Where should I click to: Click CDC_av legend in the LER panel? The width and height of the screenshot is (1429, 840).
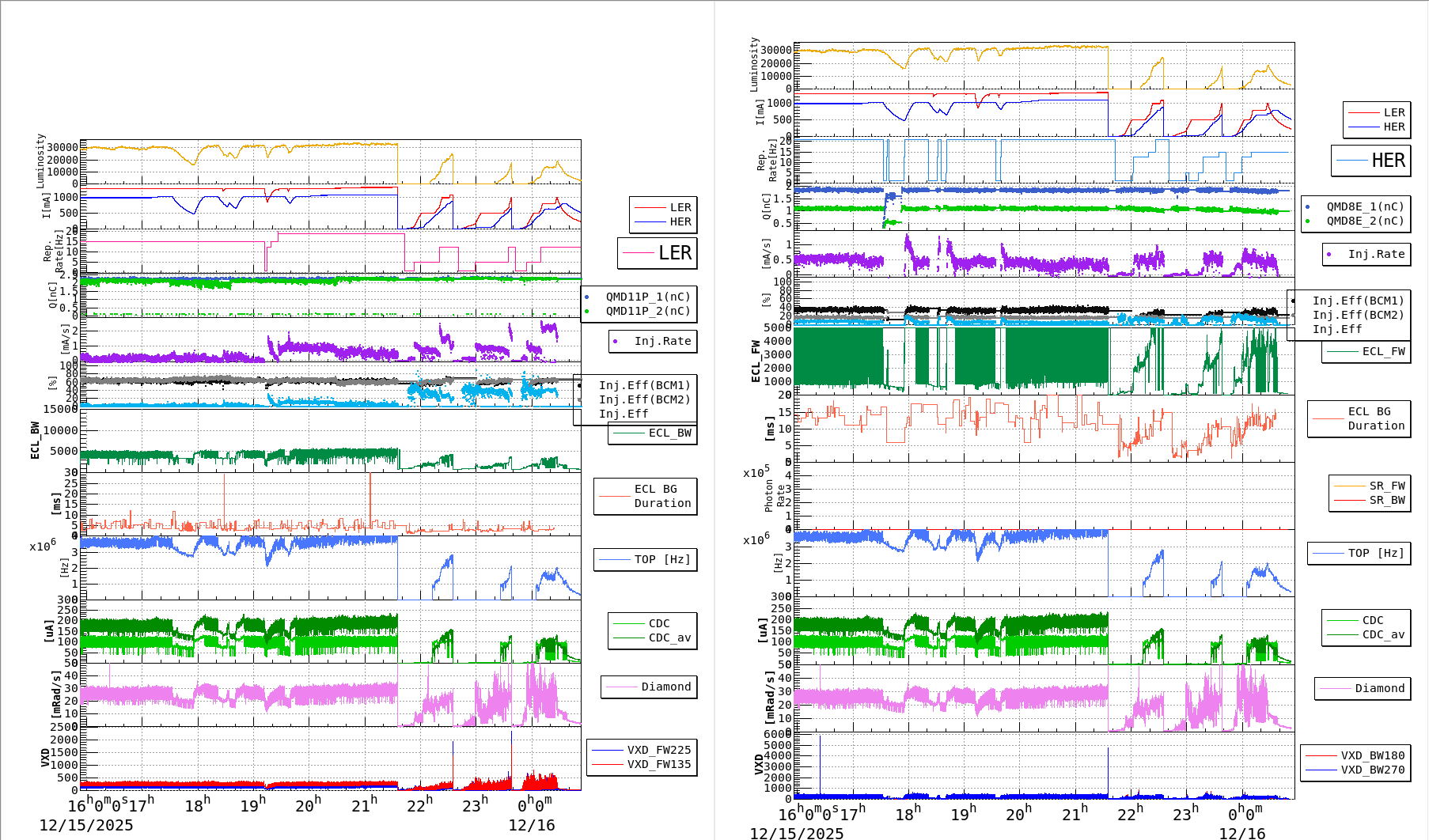pyautogui.click(x=669, y=638)
